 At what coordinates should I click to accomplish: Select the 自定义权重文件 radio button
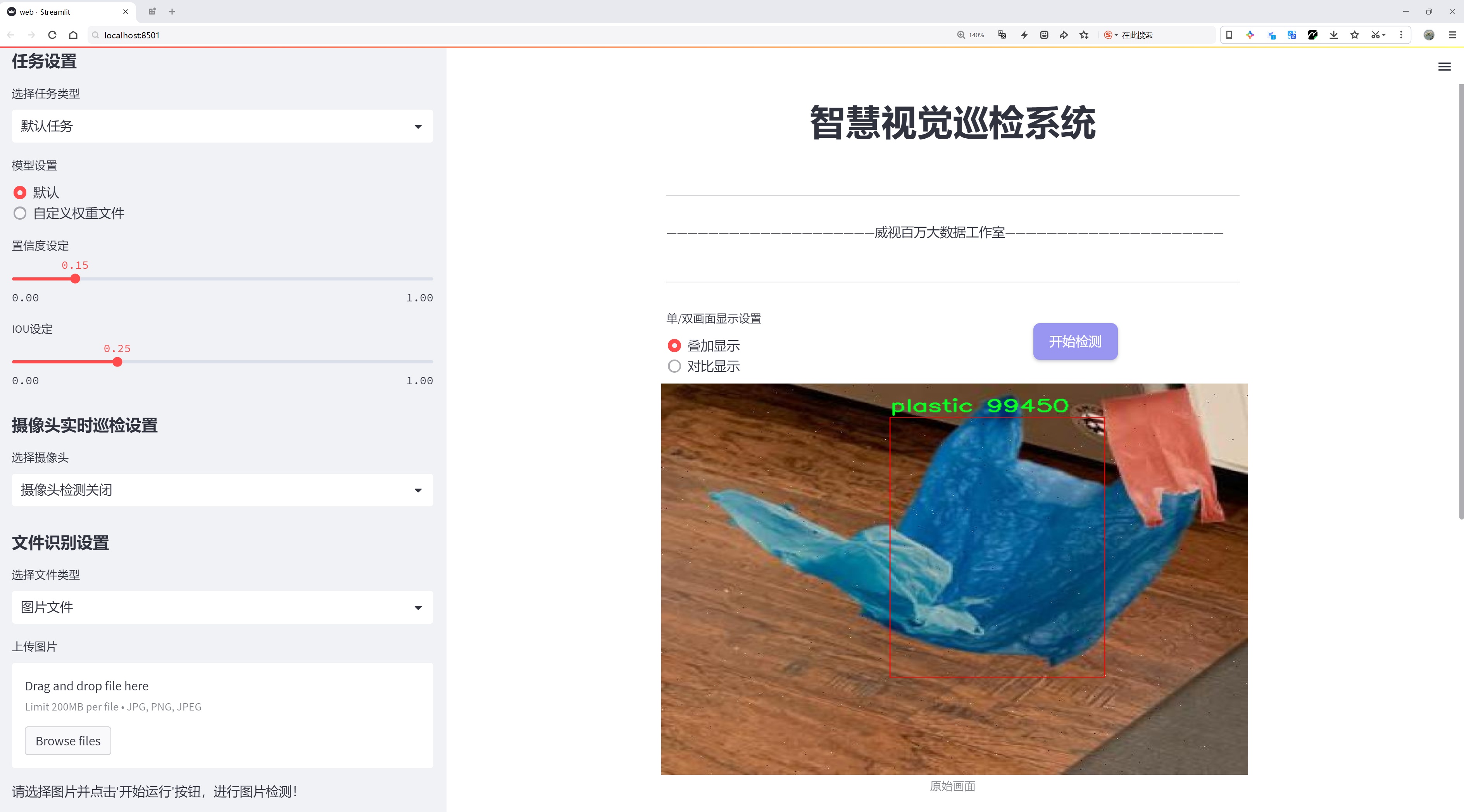[20, 213]
